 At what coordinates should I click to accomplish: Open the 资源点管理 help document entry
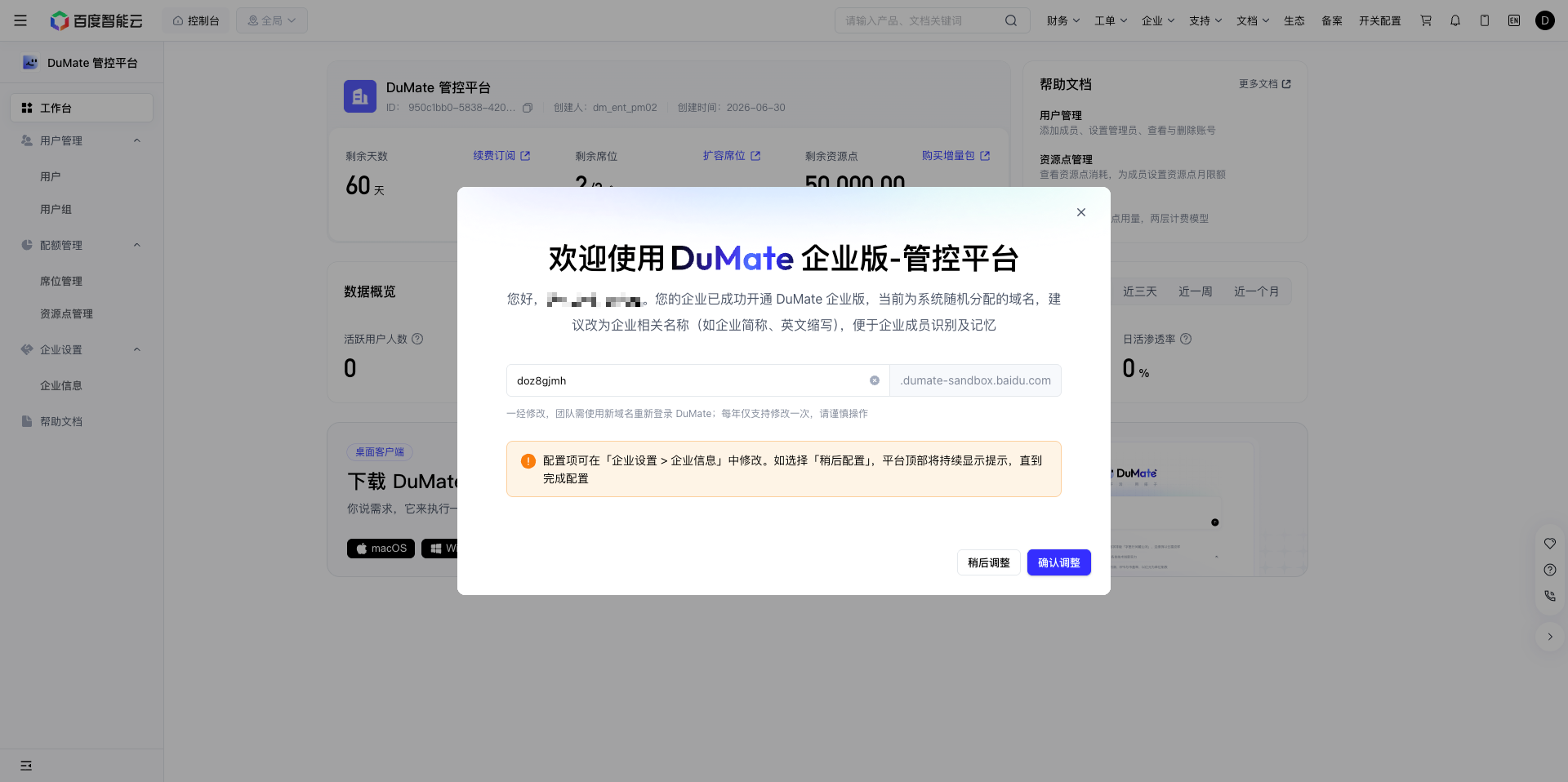coord(1133,167)
